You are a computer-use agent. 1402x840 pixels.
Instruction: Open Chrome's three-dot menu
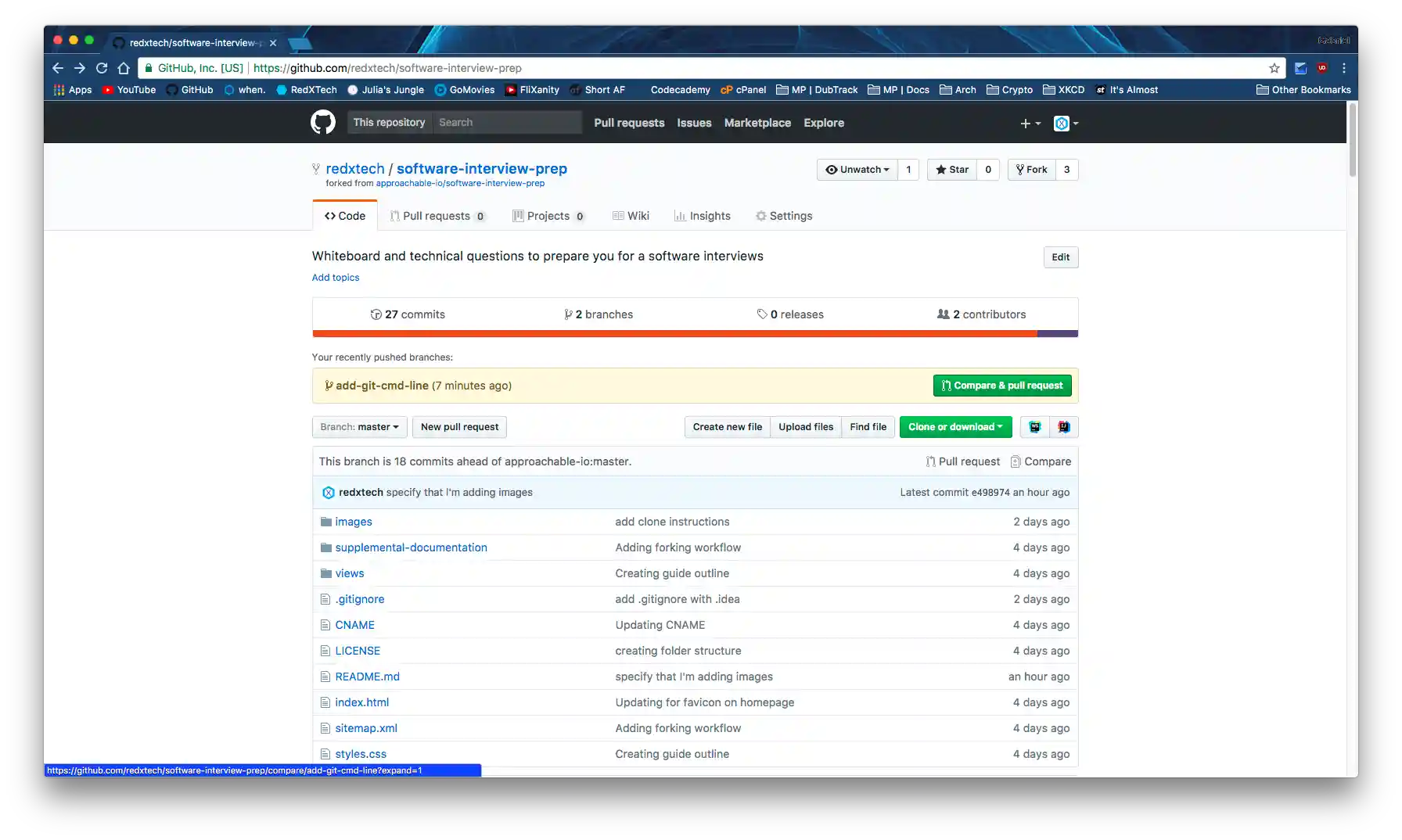tap(1344, 68)
